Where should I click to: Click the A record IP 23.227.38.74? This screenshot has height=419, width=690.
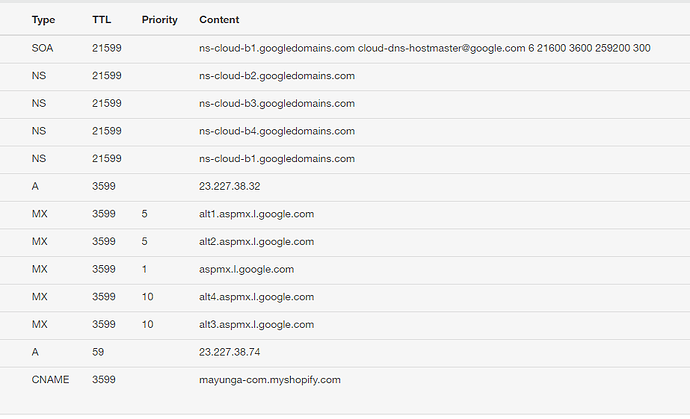point(231,352)
